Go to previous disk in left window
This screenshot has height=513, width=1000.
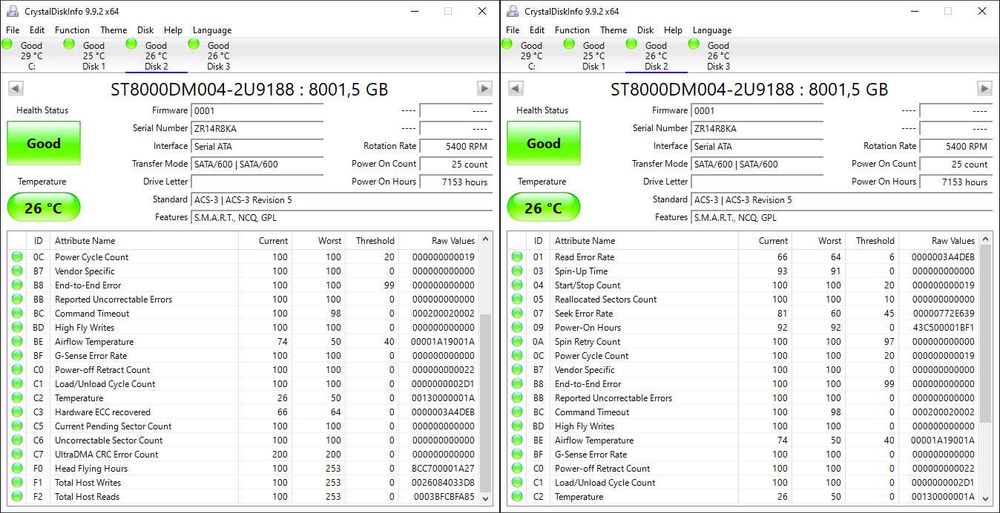(16, 89)
